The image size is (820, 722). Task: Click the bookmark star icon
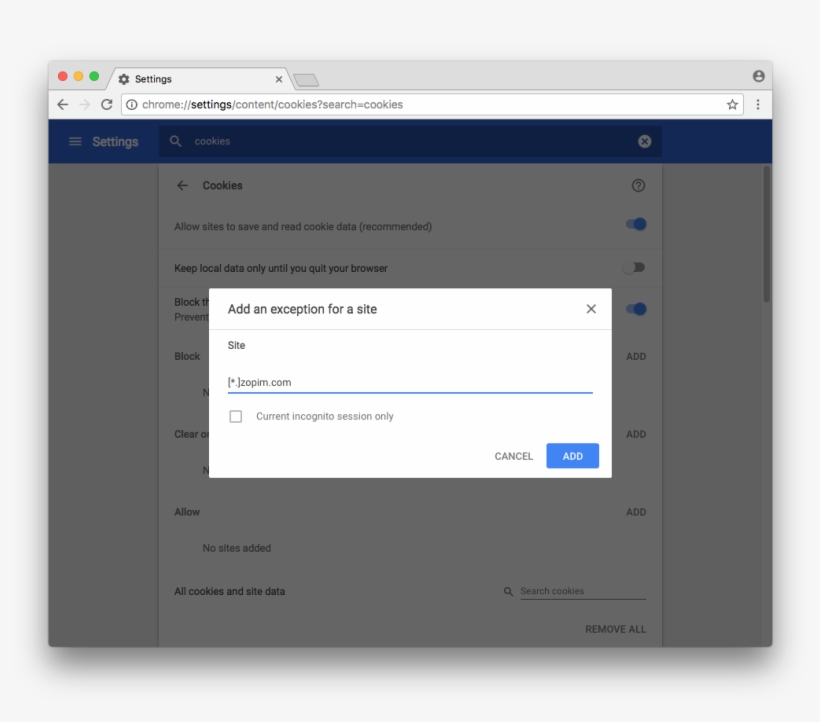point(731,104)
